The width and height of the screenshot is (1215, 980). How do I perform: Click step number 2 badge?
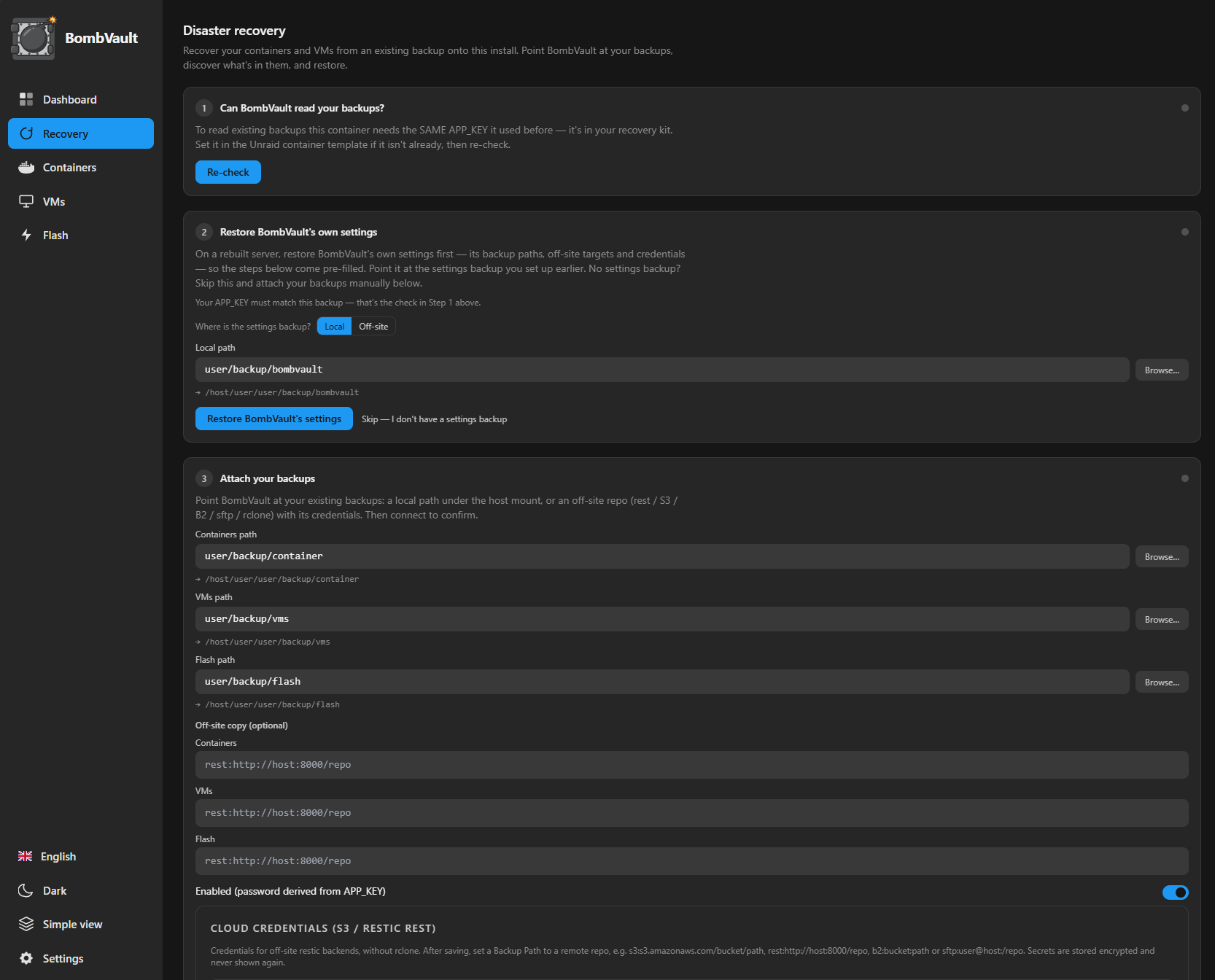click(204, 232)
